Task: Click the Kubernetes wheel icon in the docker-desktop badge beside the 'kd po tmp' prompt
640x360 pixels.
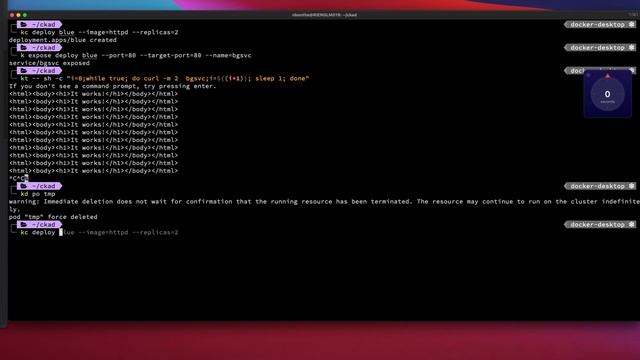Action: (631, 186)
